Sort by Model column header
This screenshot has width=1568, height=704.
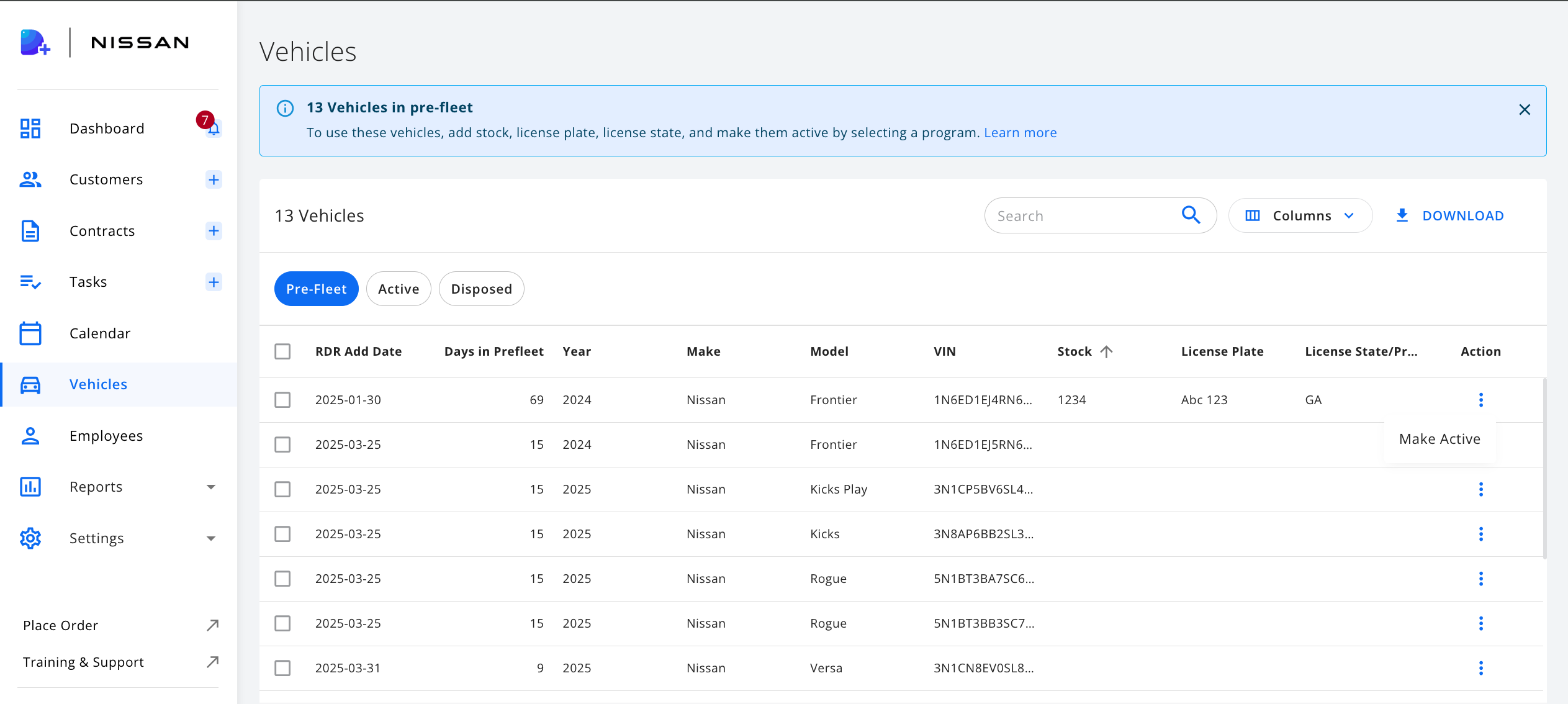(829, 351)
